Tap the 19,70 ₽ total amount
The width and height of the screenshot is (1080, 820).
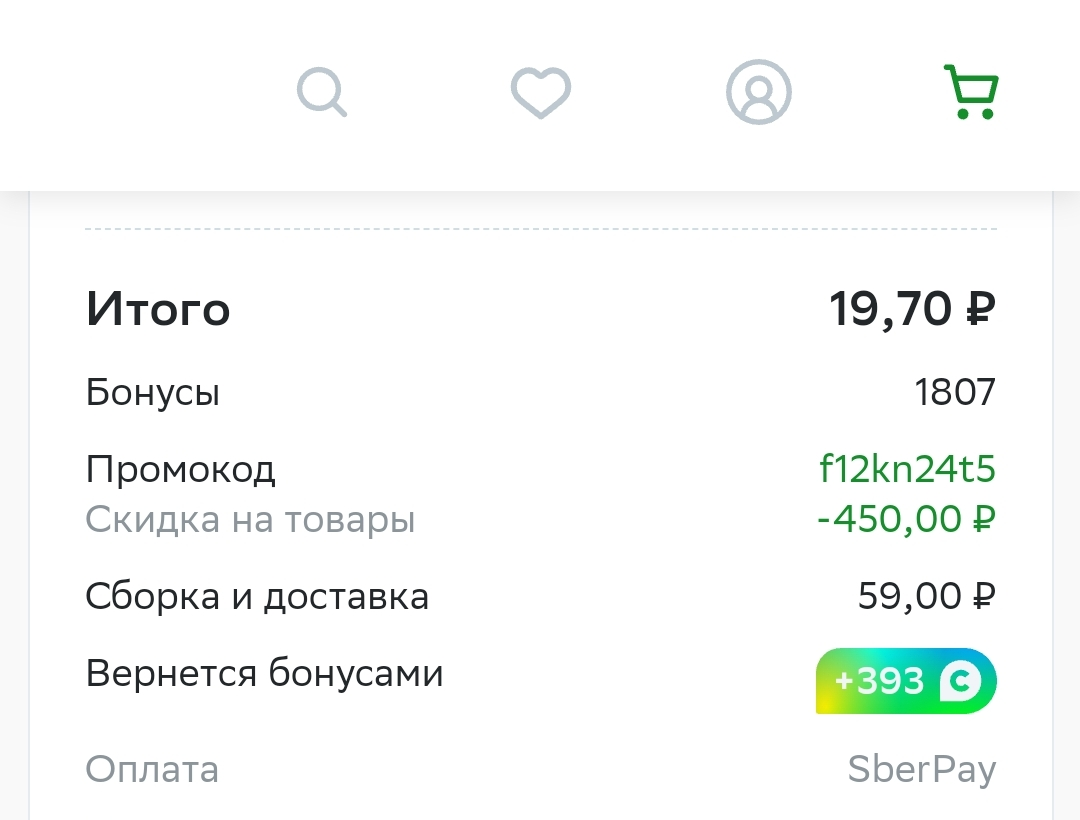point(912,309)
